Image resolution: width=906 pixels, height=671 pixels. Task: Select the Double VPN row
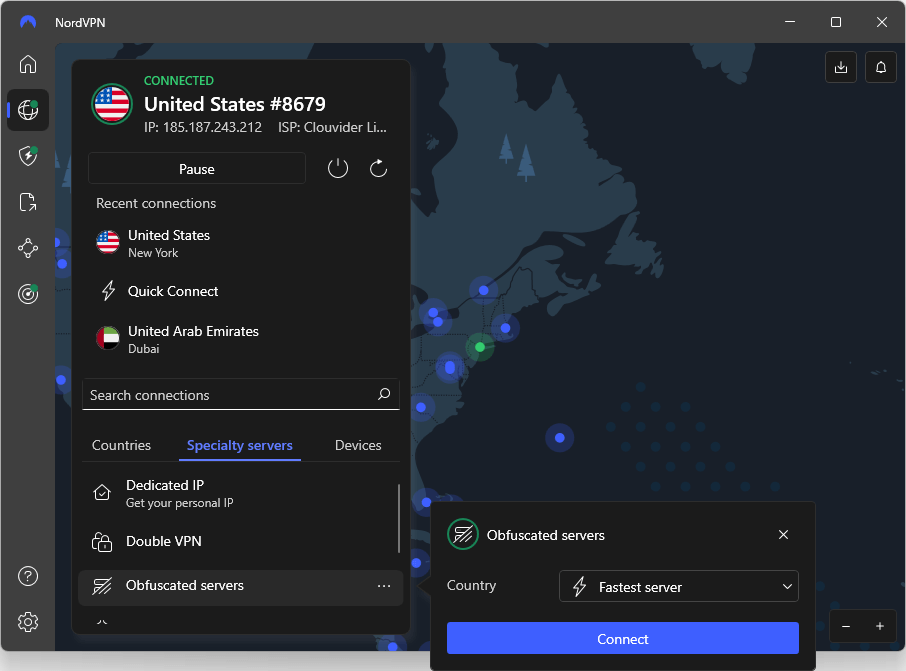(x=238, y=542)
